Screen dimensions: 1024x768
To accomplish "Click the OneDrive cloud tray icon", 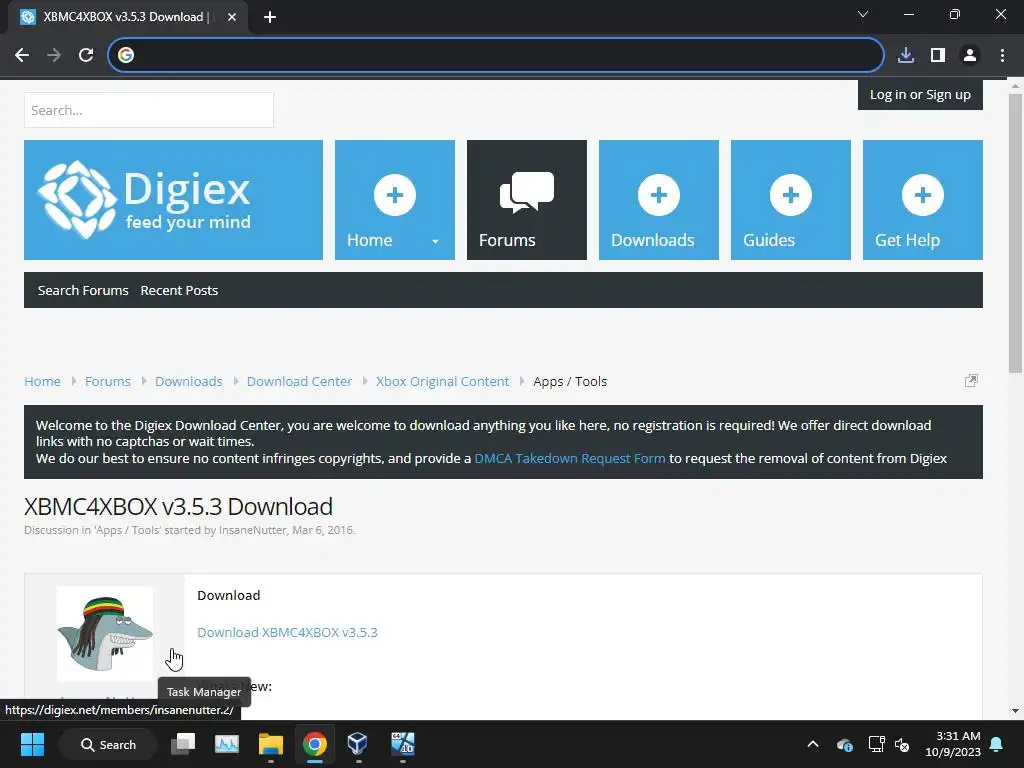I will pos(844,744).
